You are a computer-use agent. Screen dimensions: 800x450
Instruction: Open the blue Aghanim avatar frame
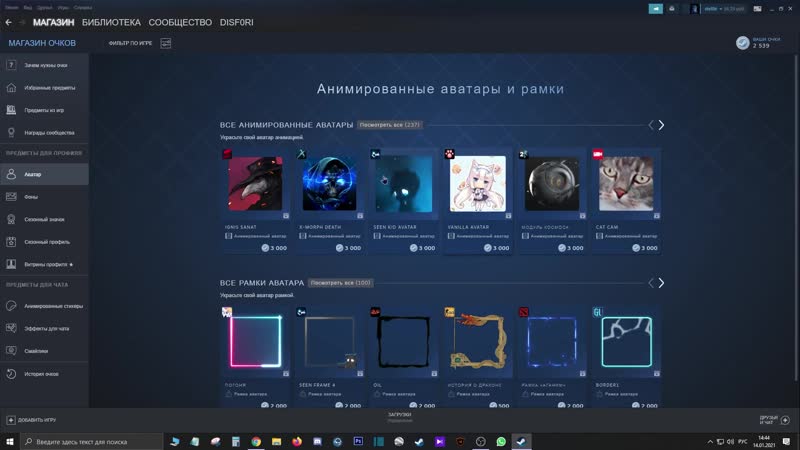click(552, 342)
